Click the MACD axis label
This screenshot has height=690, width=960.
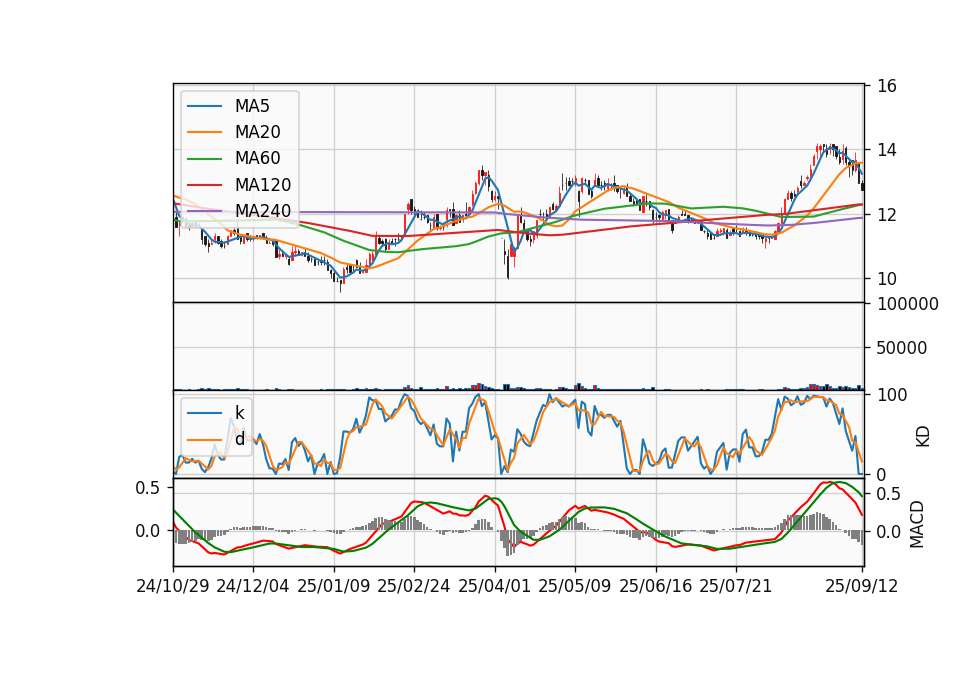[x=917, y=524]
